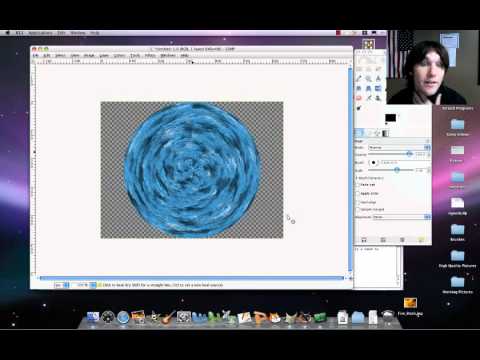Open Finder from the Dock

tap(93, 317)
